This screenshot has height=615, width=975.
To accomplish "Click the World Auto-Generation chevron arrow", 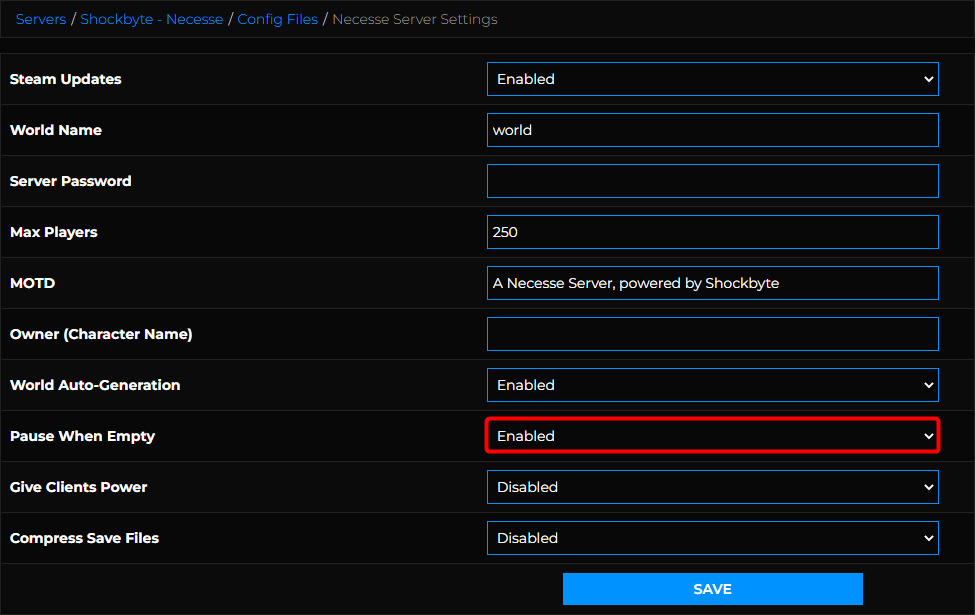I will 928,385.
